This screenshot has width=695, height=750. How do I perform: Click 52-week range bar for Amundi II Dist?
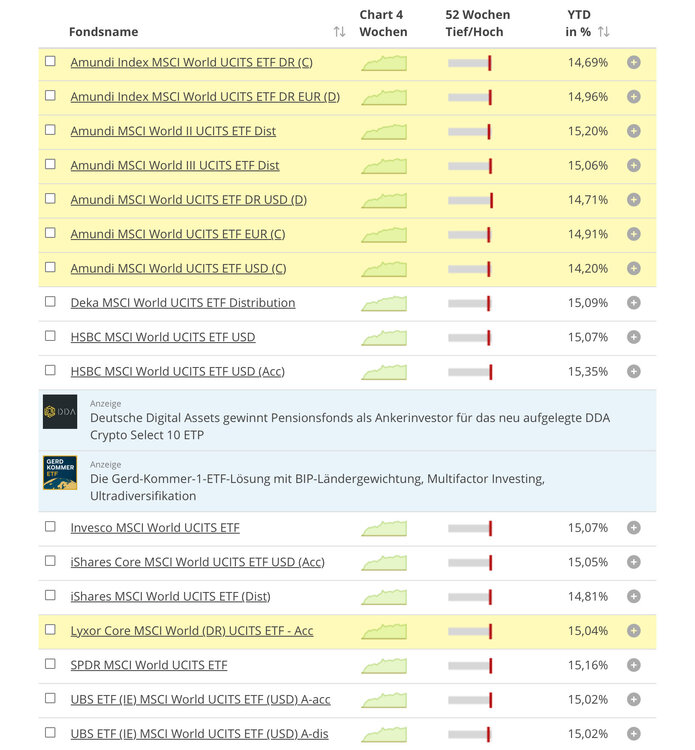pyautogui.click(x=470, y=132)
